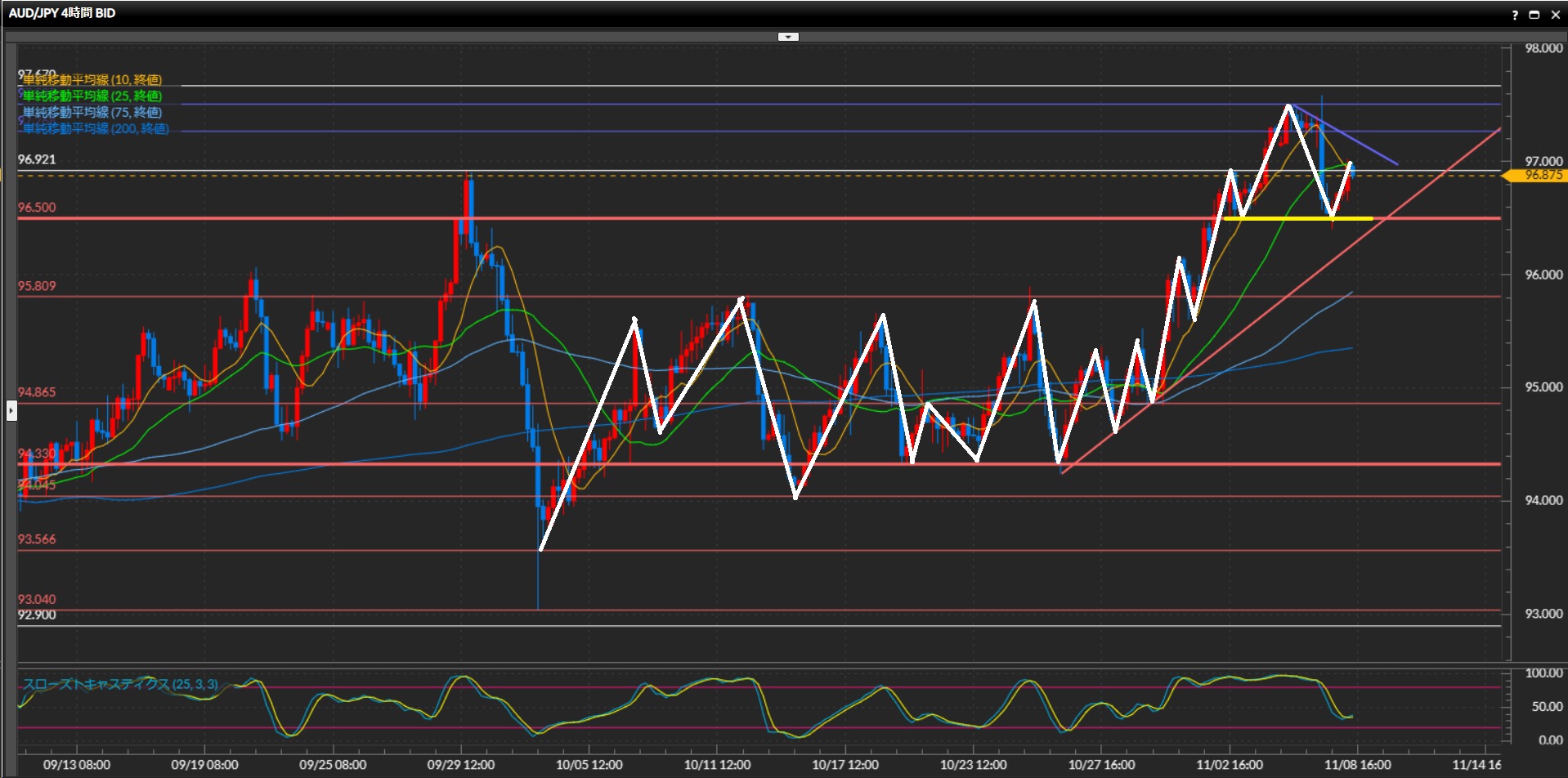Viewport: 1568px width, 778px height.
Task: Expand the left side panel arrow
Action: coord(11,410)
